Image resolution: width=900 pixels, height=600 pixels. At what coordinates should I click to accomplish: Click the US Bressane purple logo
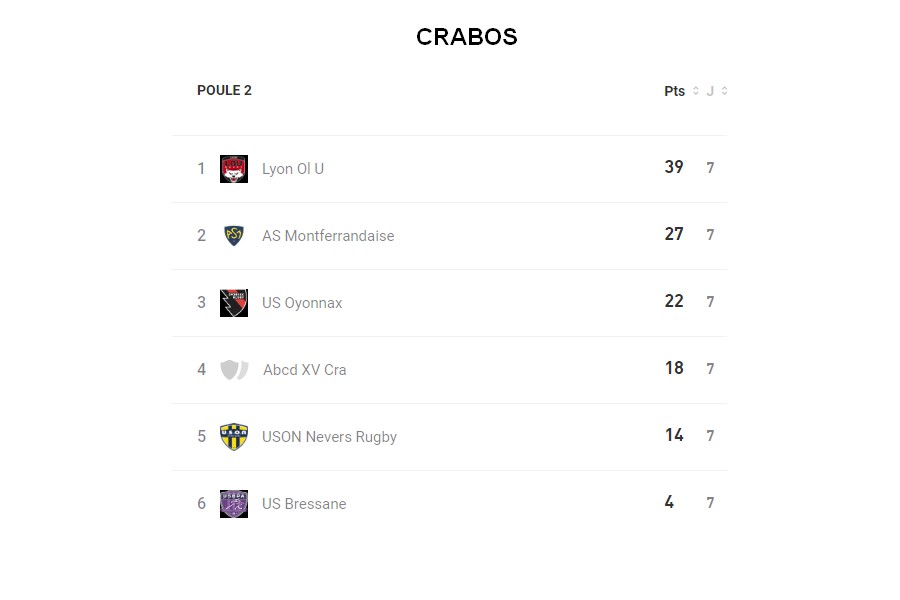234,504
